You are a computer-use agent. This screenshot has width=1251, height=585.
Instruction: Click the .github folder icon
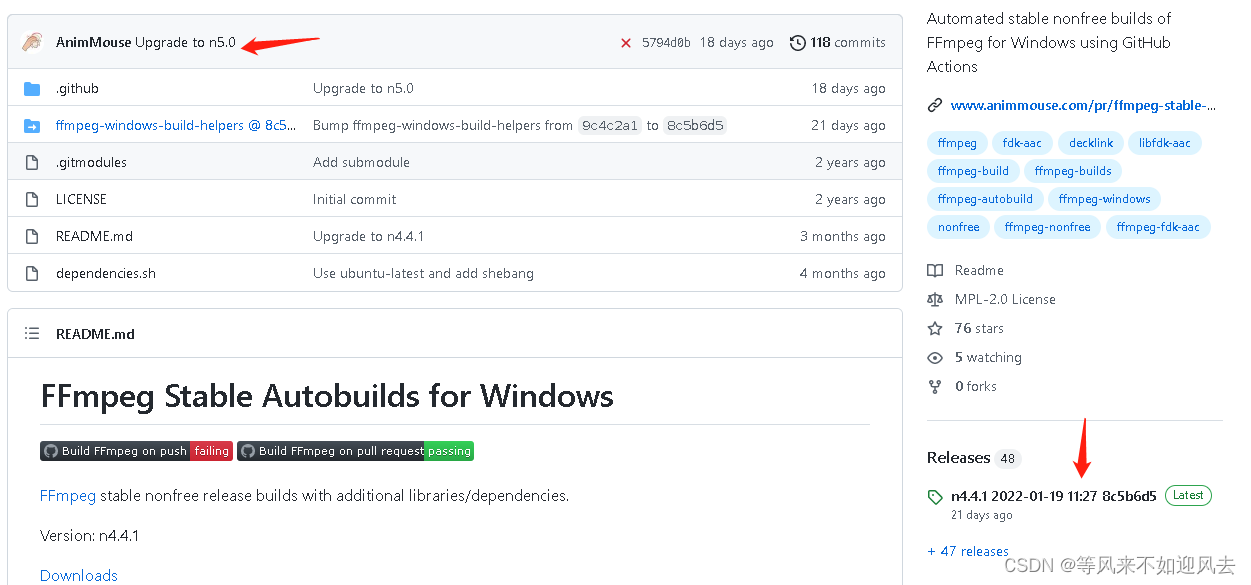coord(32,89)
